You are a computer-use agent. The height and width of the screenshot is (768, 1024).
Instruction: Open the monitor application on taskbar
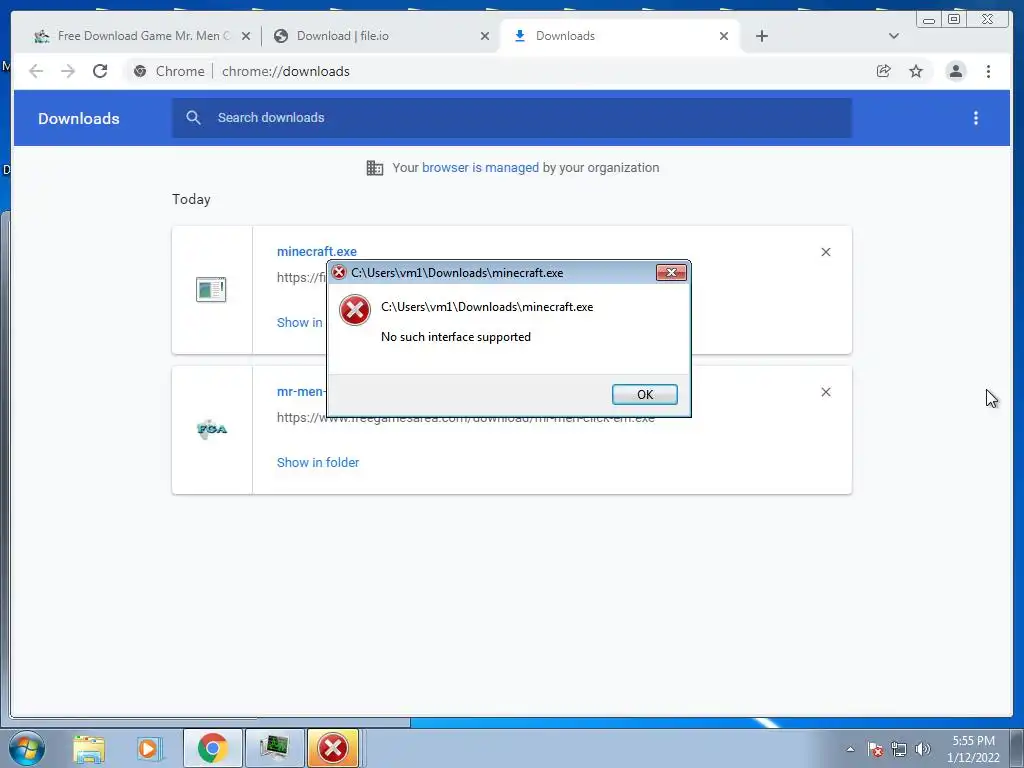click(274, 748)
